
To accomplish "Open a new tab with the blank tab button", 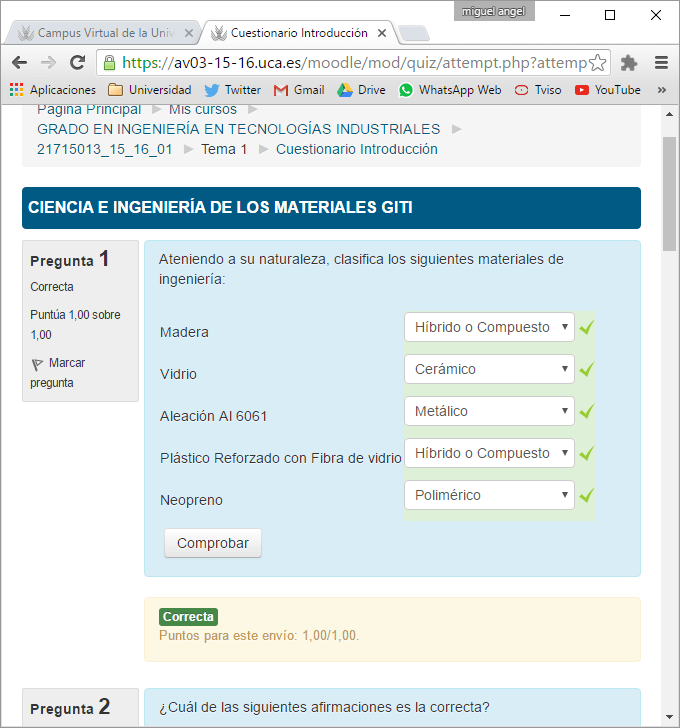I will [414, 33].
